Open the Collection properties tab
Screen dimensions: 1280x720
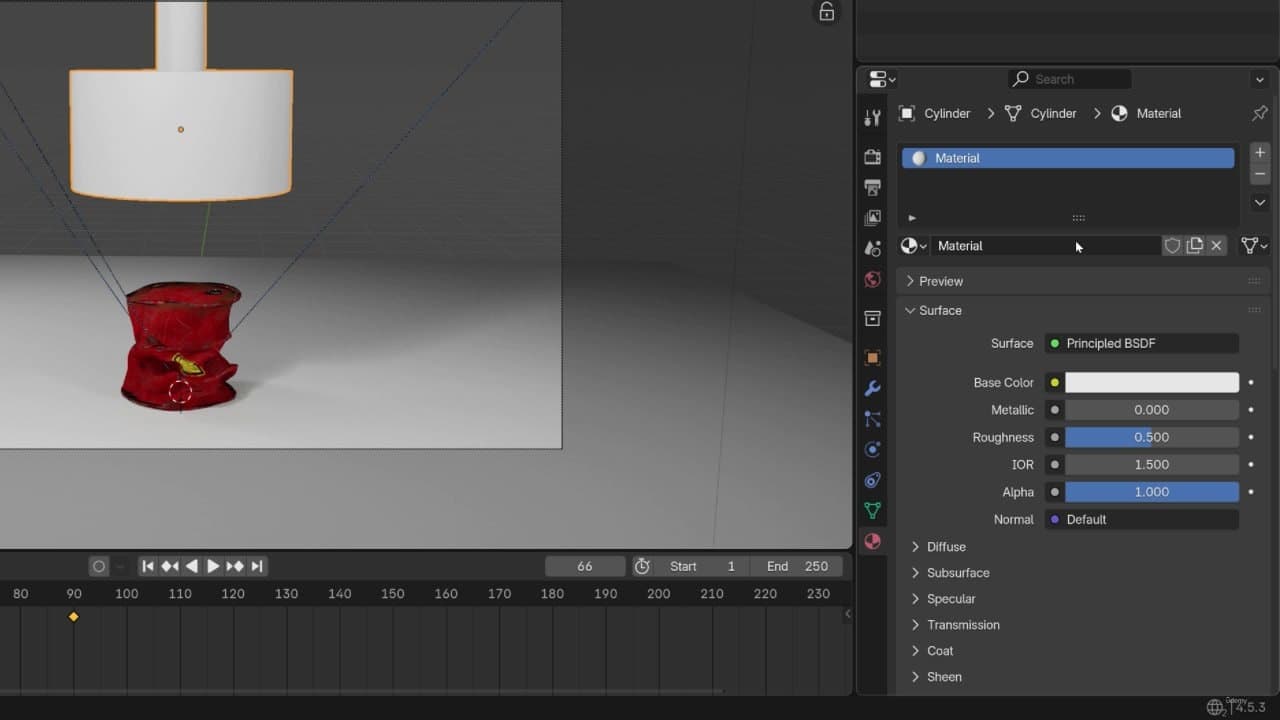(872, 319)
